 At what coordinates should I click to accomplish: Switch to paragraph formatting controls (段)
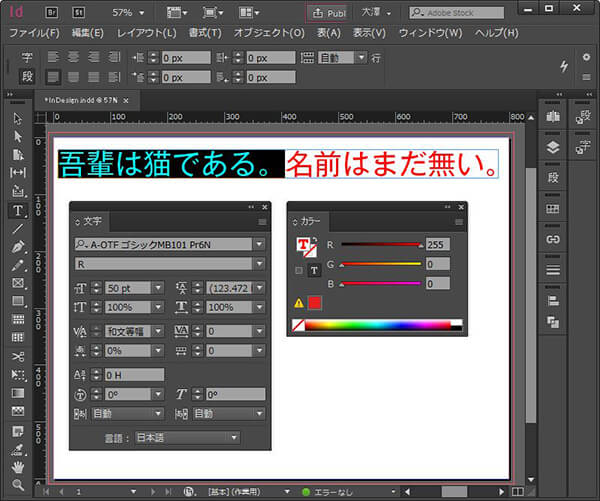pyautogui.click(x=27, y=77)
